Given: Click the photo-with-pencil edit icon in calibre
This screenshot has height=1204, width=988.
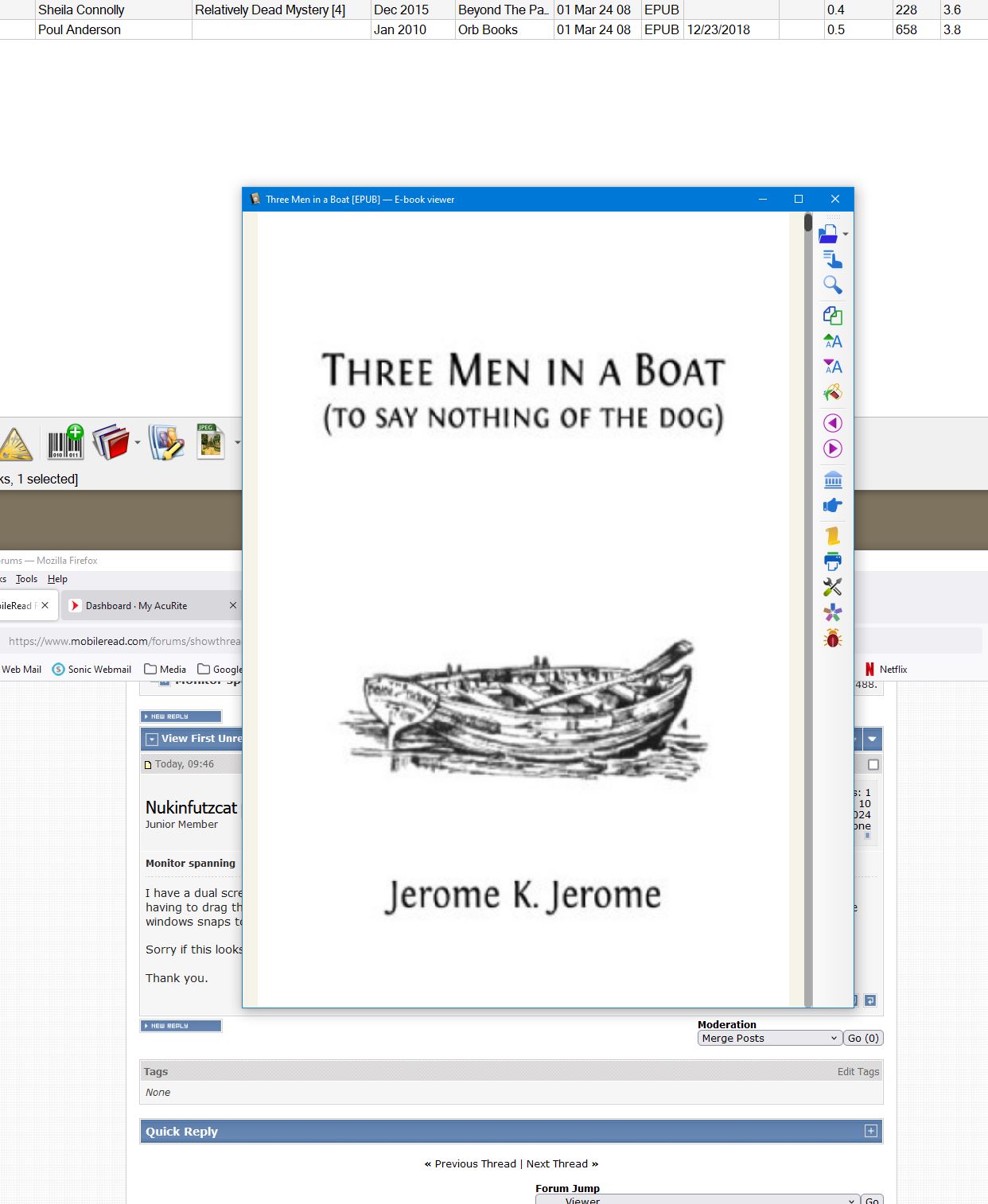Looking at the screenshot, I should click(166, 442).
